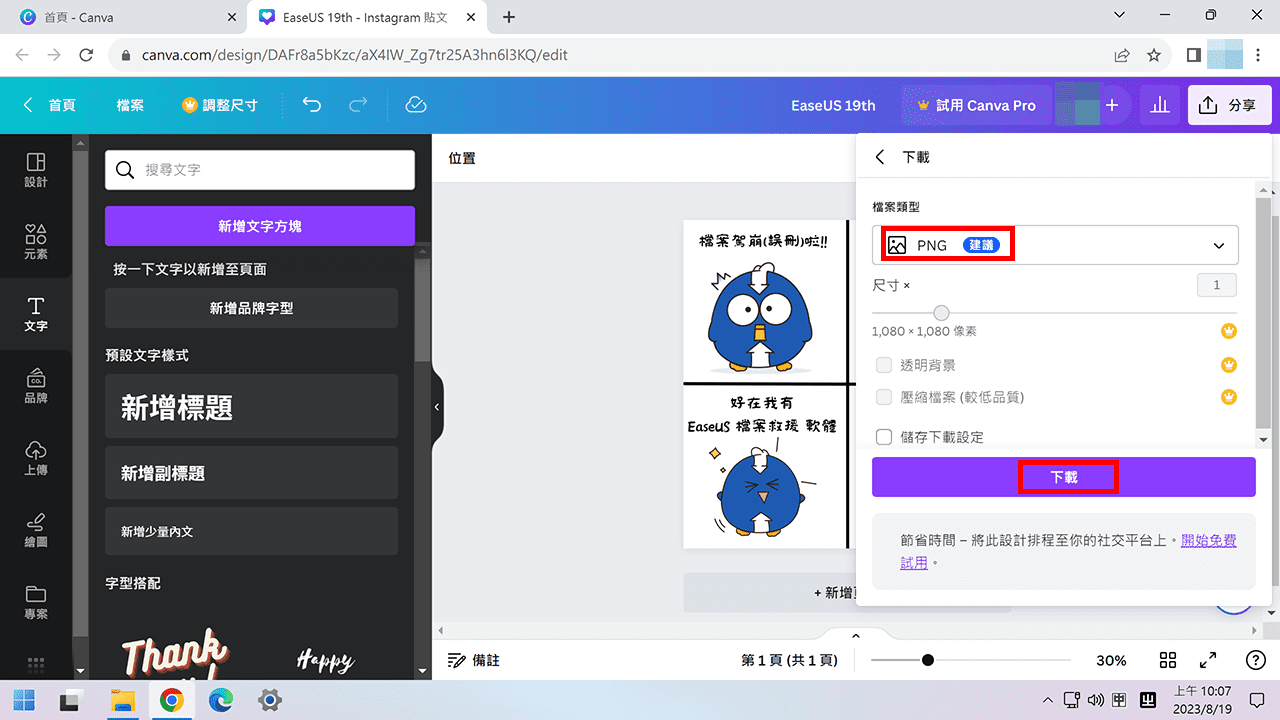Image resolution: width=1280 pixels, height=720 pixels.
Task: Enable the 透明背景 checkbox
Action: tap(884, 364)
